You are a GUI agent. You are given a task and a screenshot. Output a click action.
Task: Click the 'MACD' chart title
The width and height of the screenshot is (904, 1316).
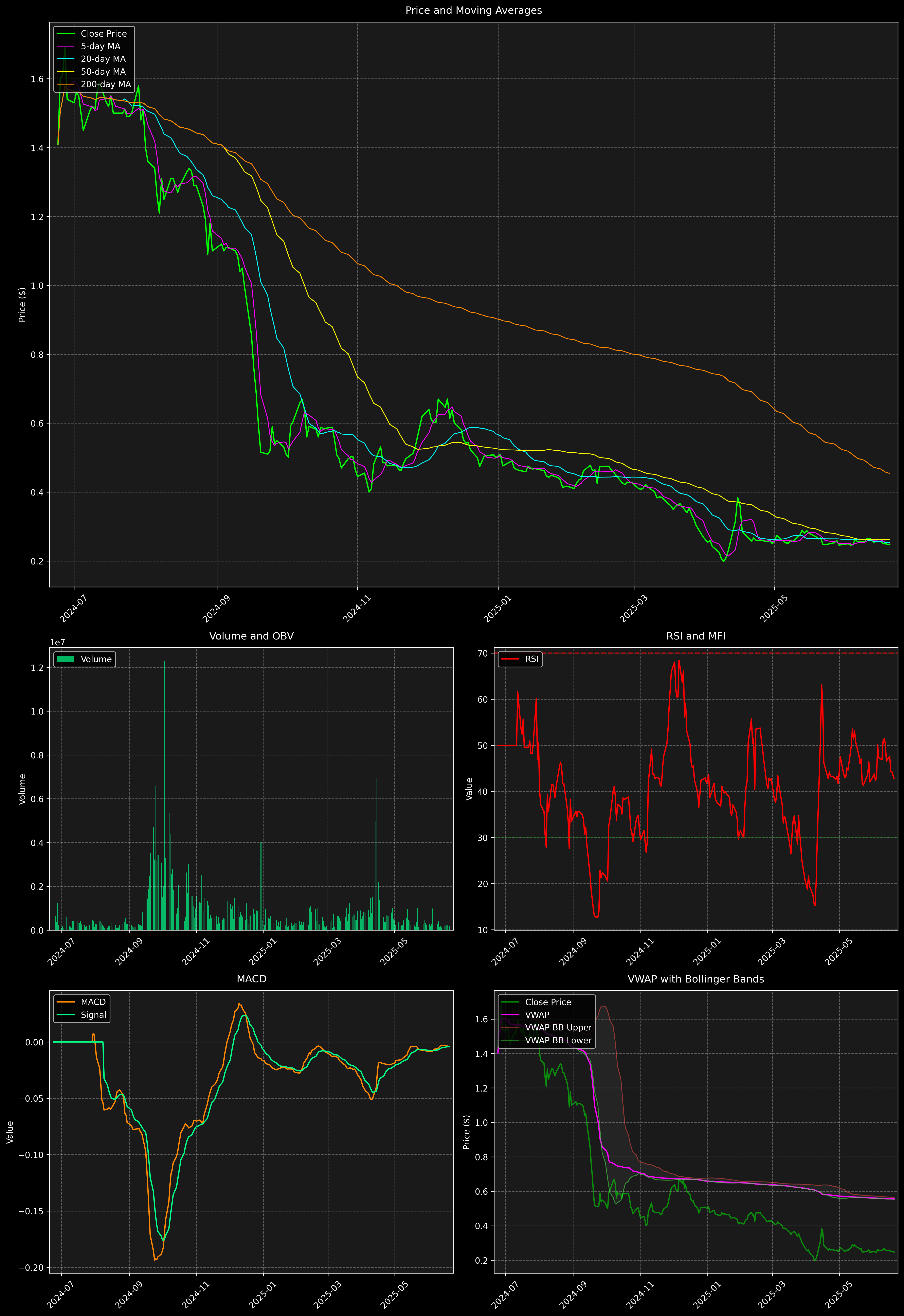tap(252, 979)
